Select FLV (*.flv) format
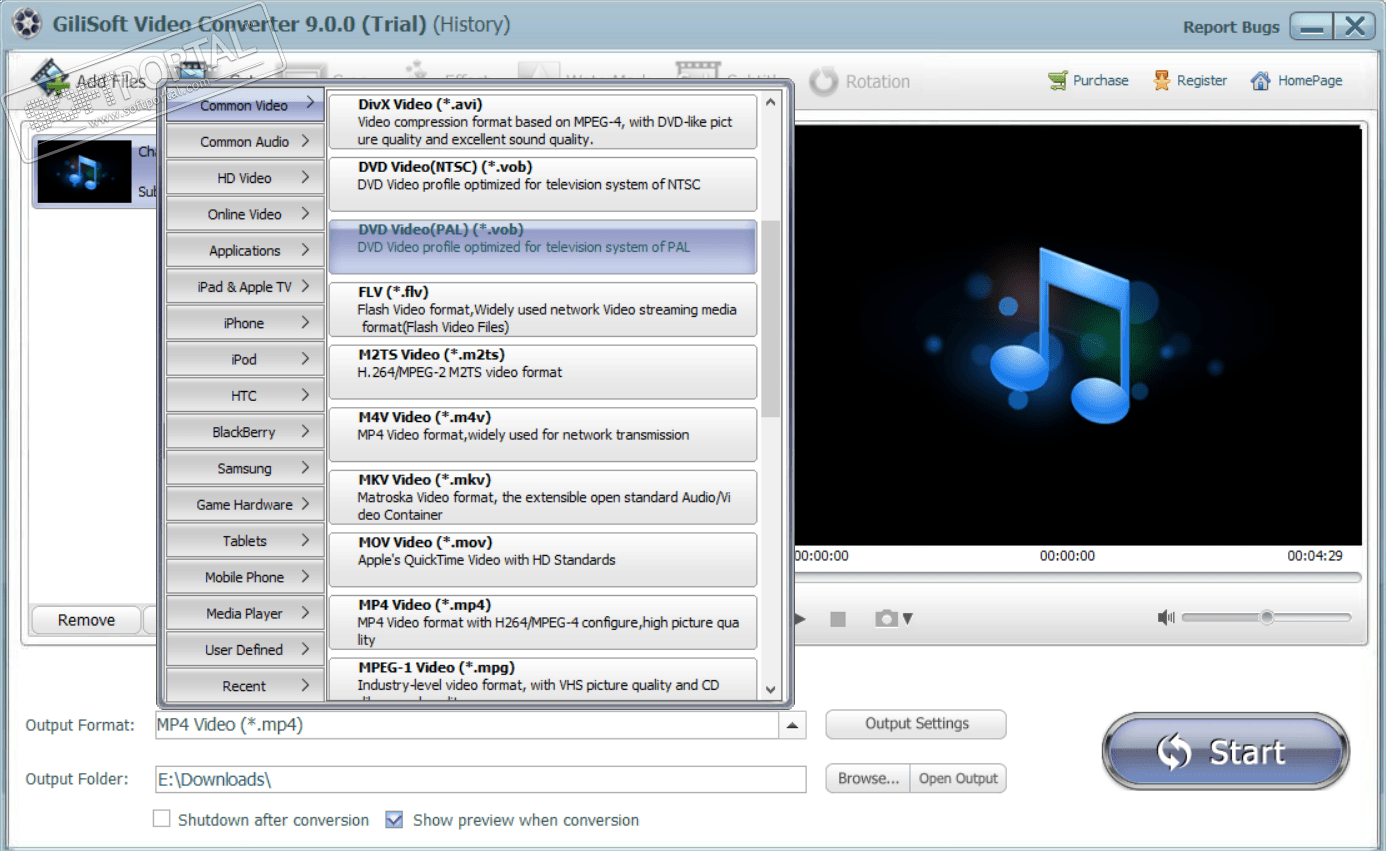This screenshot has height=851, width=1386. tap(543, 309)
